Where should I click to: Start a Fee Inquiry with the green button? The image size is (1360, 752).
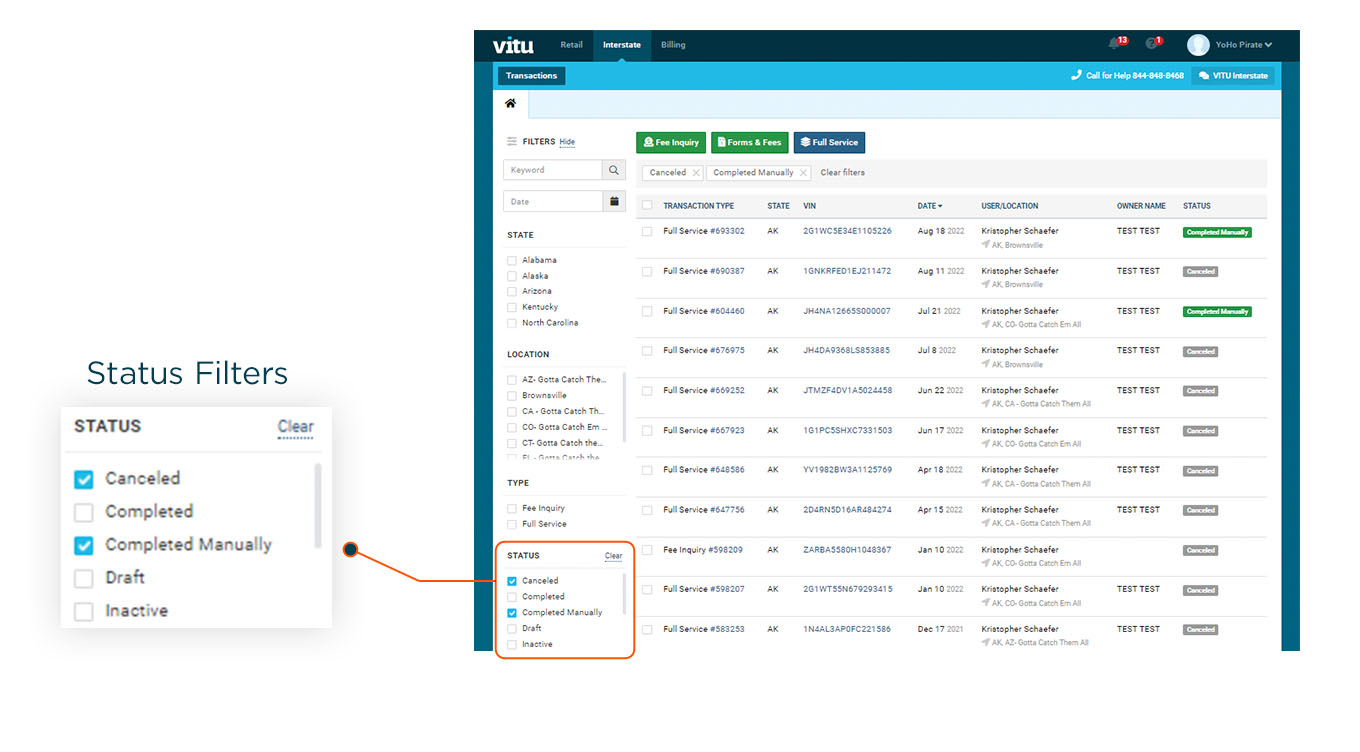(671, 143)
